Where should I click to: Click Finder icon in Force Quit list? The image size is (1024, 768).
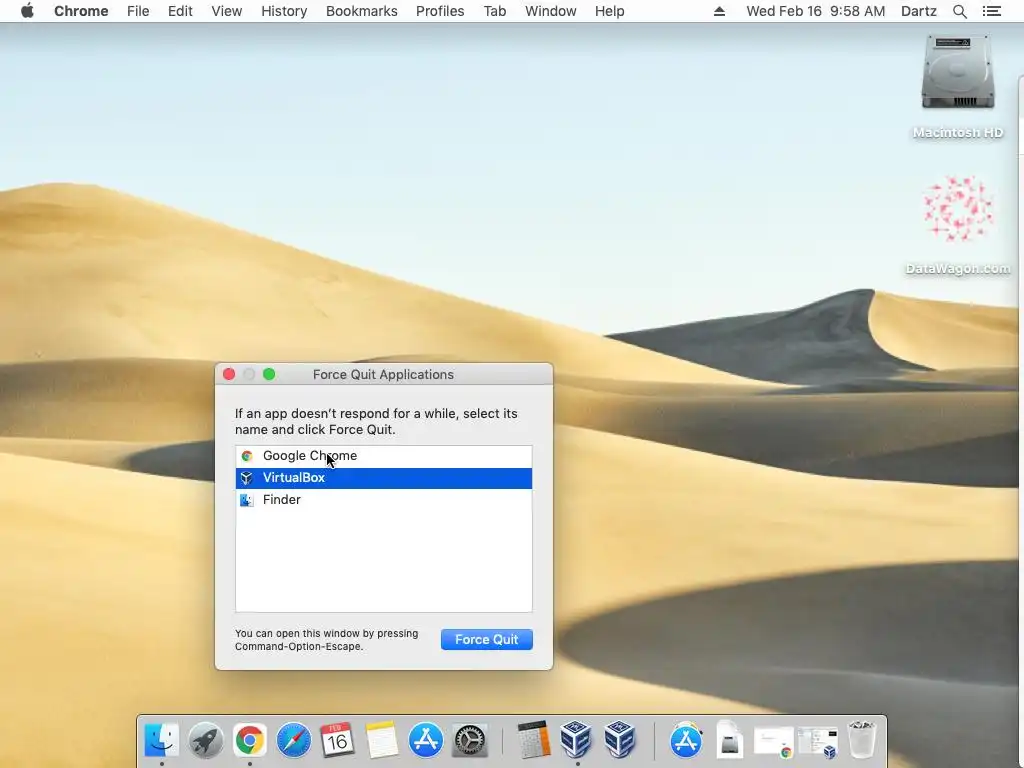(x=247, y=500)
